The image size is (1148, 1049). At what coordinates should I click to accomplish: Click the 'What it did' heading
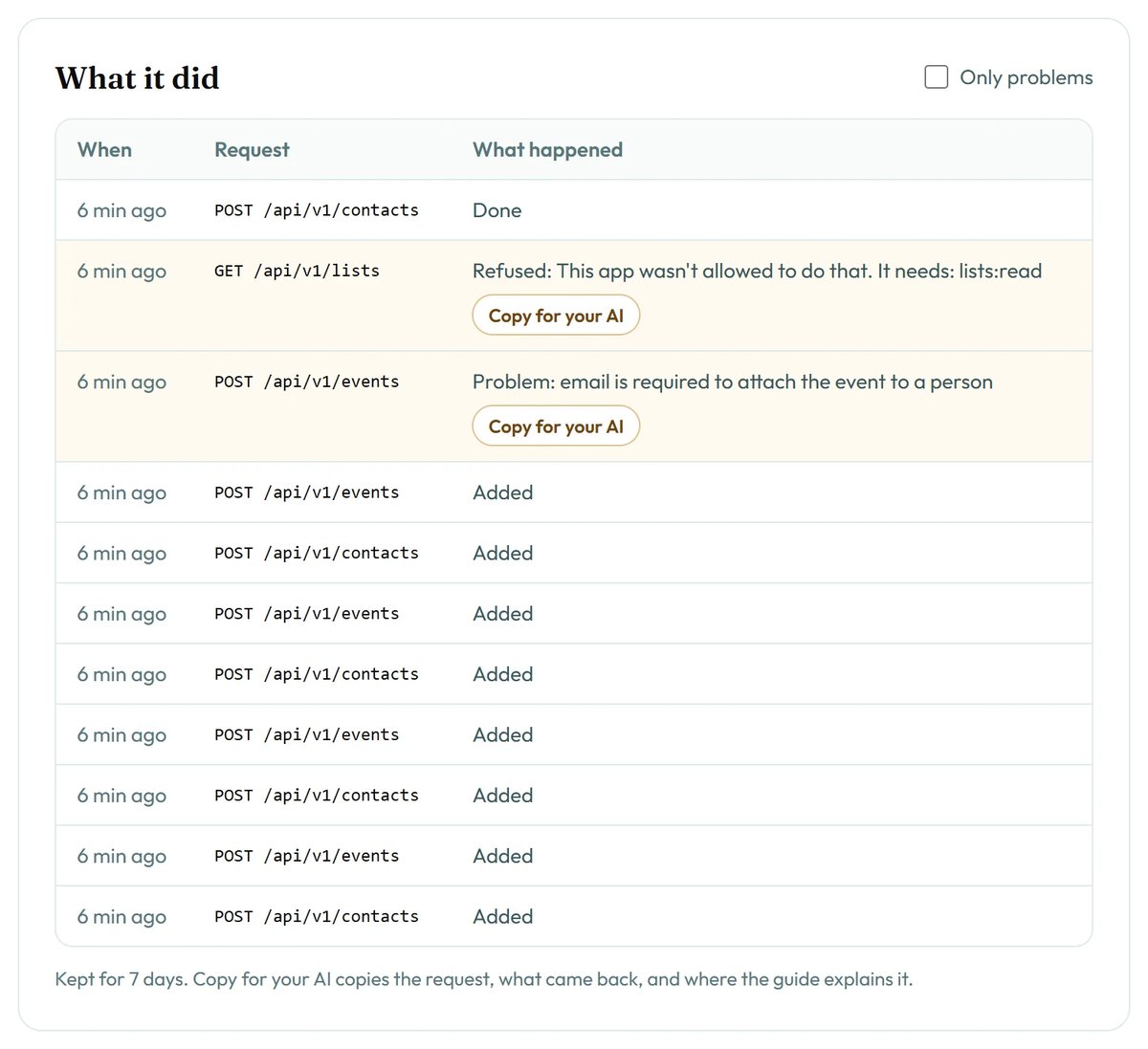click(x=138, y=77)
